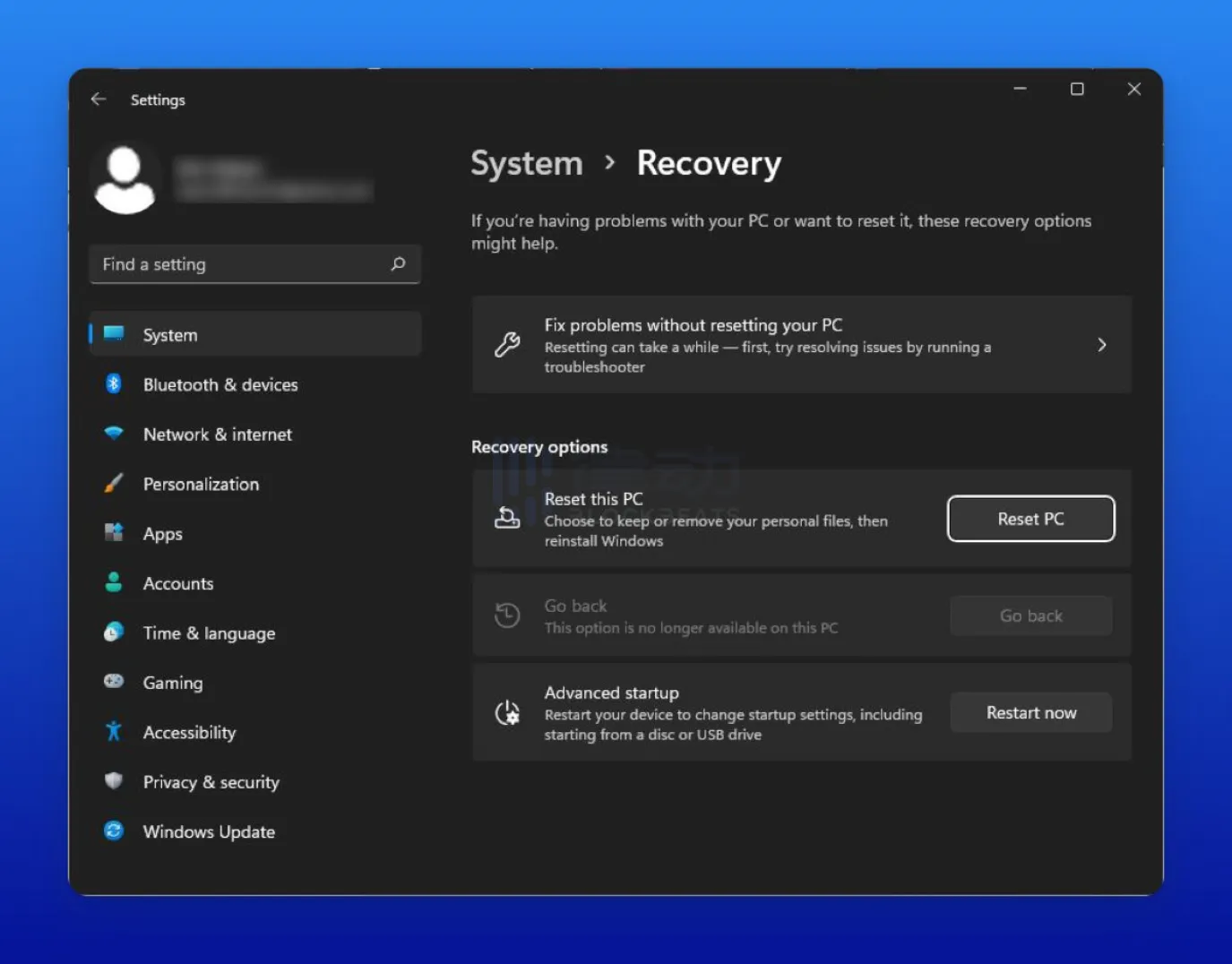The width and height of the screenshot is (1232, 964).
Task: Click the Gaming controller icon
Action: click(114, 682)
